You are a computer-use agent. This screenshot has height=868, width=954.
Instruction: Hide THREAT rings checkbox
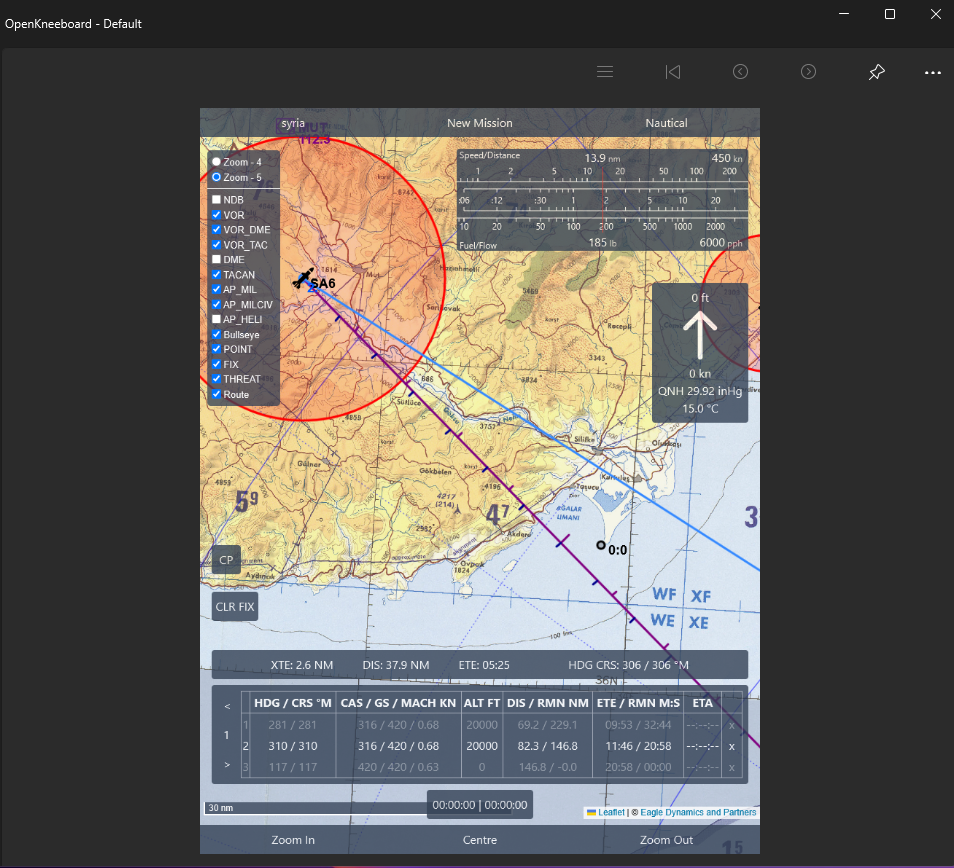tap(216, 378)
